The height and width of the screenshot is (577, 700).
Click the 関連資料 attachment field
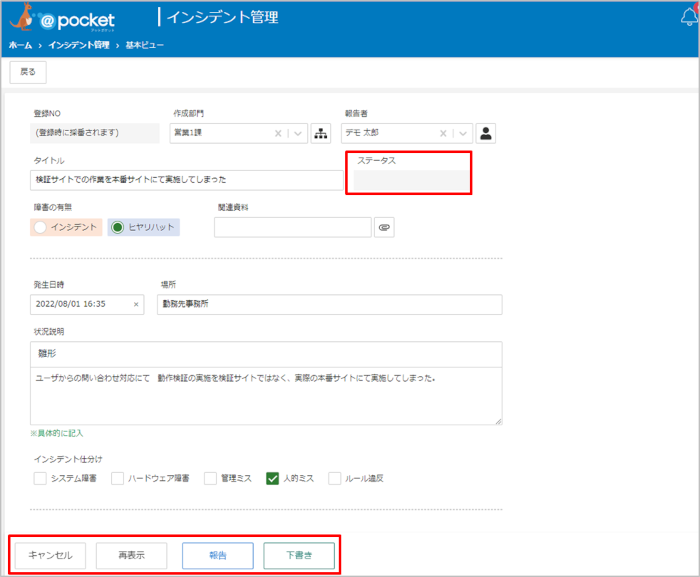point(293,227)
